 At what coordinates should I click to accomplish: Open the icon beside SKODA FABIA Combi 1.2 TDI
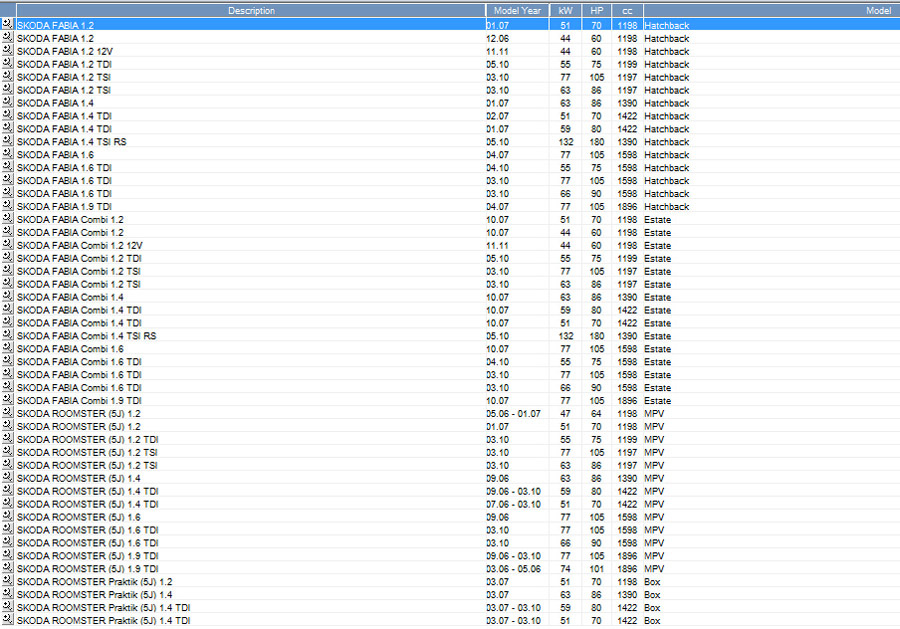pyautogui.click(x=7, y=257)
